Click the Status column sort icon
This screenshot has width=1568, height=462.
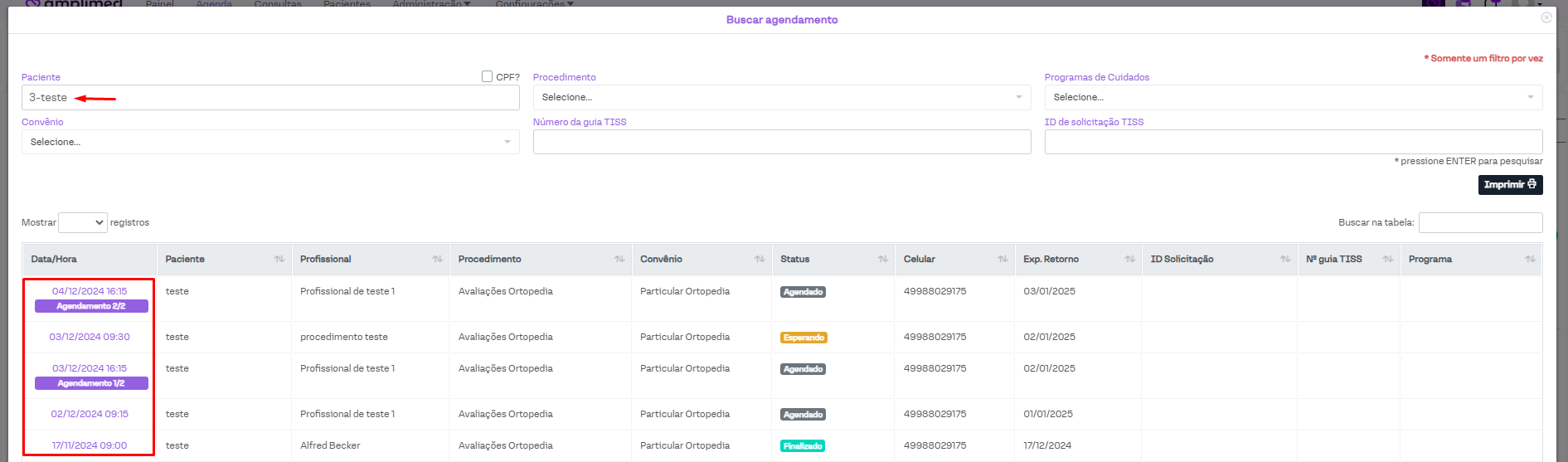point(882,260)
